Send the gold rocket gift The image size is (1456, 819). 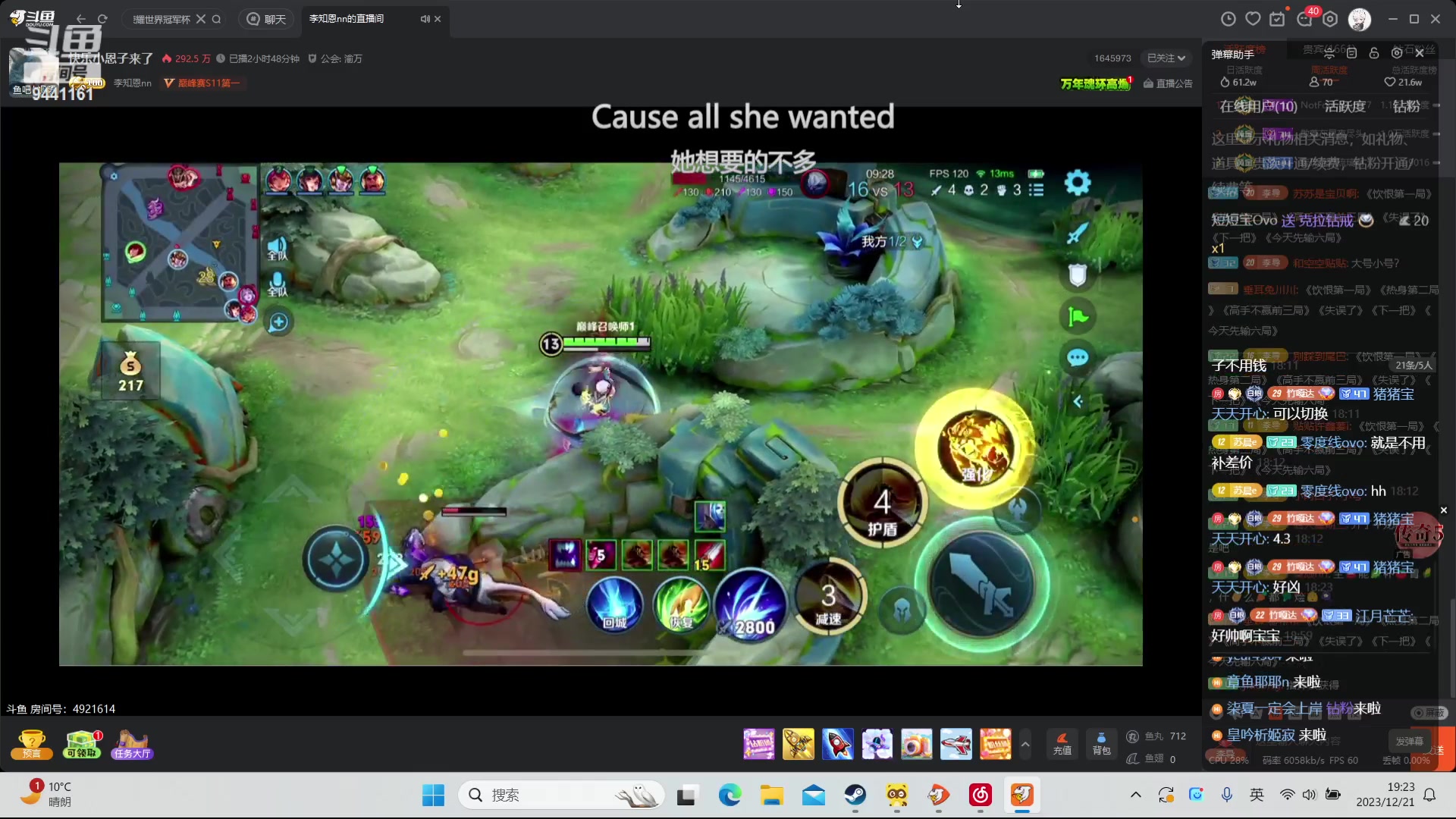point(799,744)
